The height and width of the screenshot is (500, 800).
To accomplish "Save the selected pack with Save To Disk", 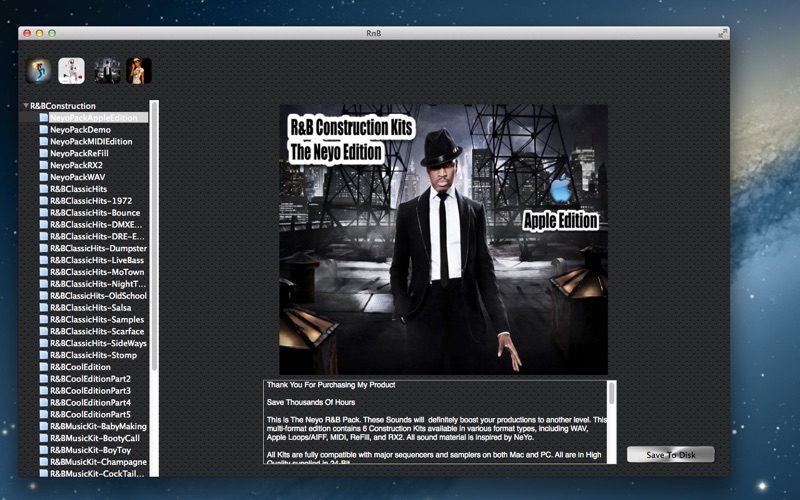I will [x=670, y=455].
